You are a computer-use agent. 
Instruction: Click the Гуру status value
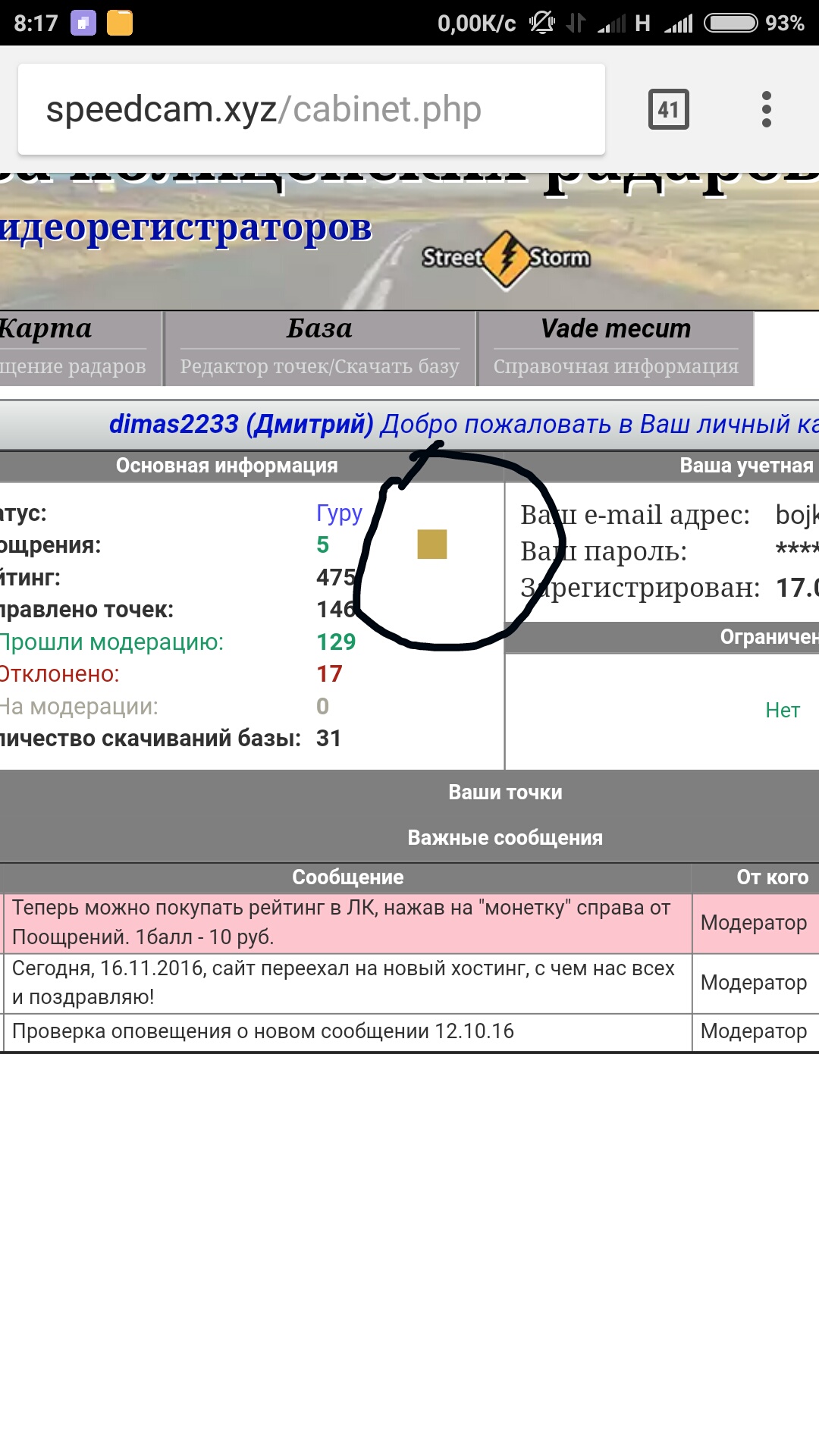(x=339, y=513)
